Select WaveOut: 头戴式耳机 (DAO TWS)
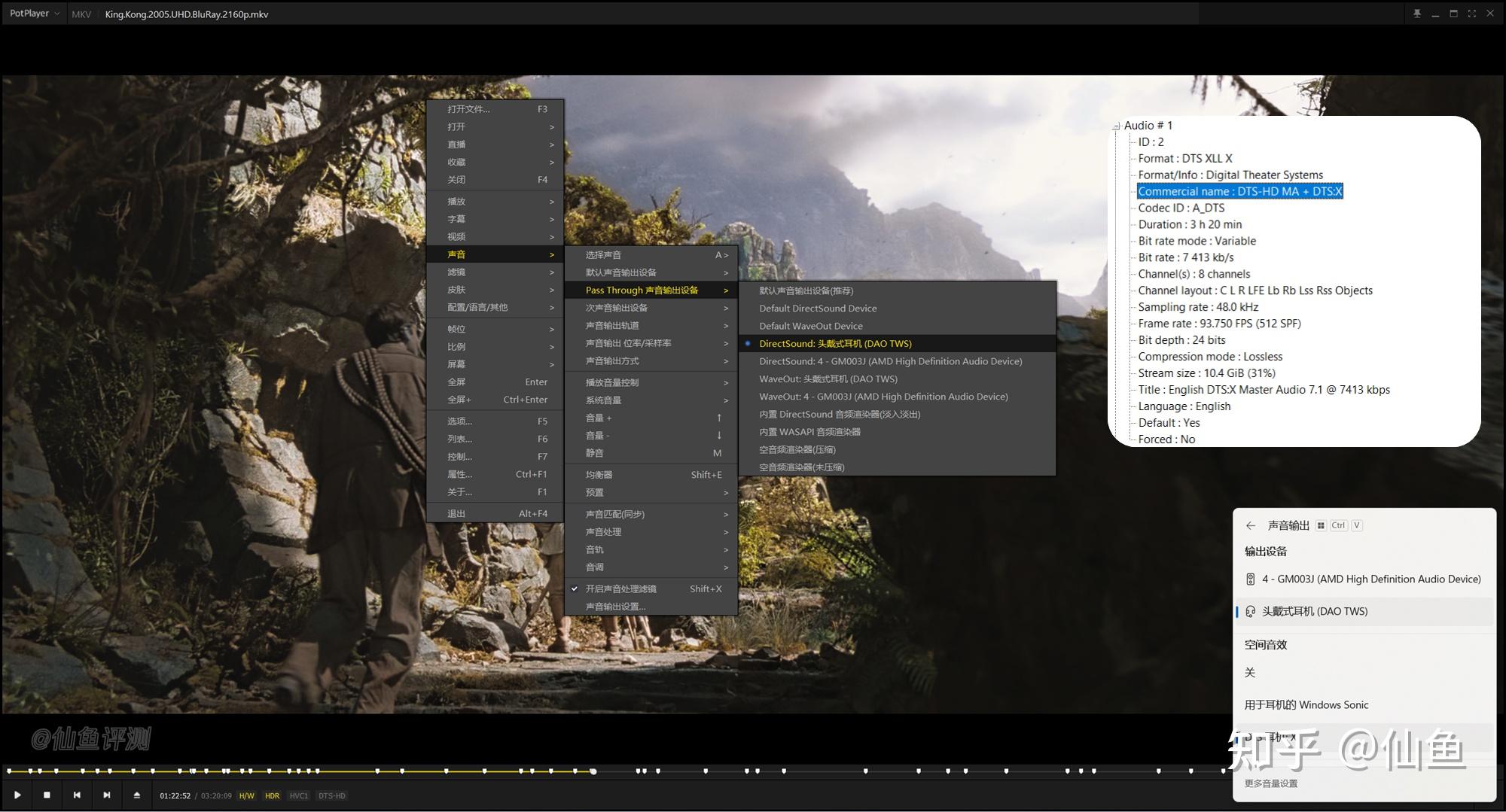The image size is (1506, 812). [x=898, y=379]
